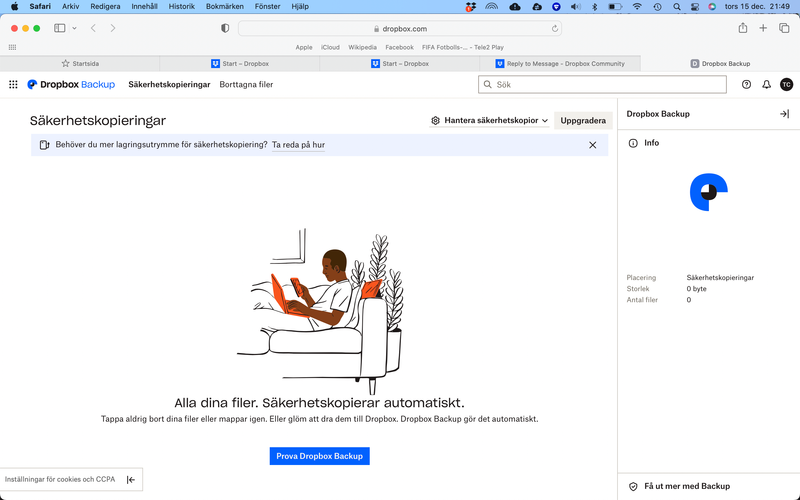Show Safari tab overview
800x500 pixels.
coord(784,28)
